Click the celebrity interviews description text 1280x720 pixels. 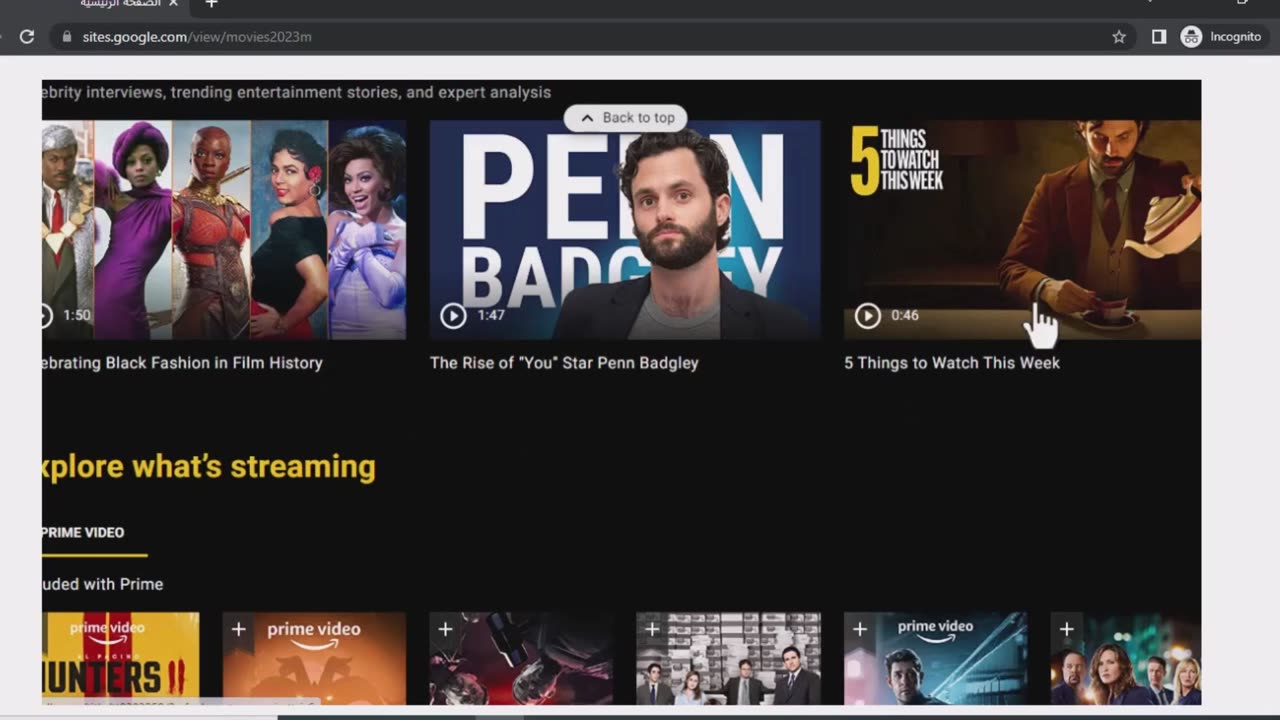[x=296, y=93]
